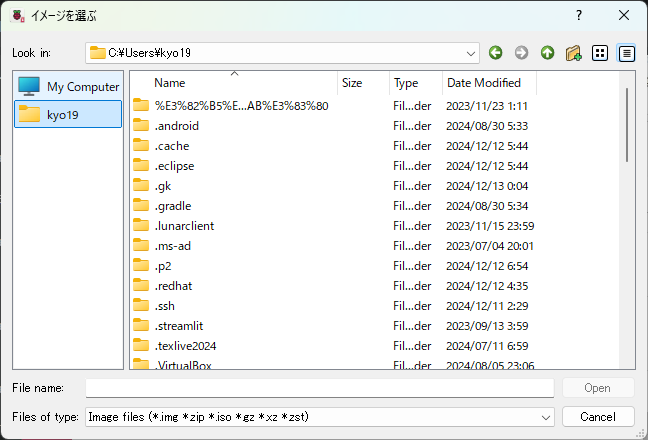Select the .android folder icon
This screenshot has width=648, height=440.
[x=141, y=125]
